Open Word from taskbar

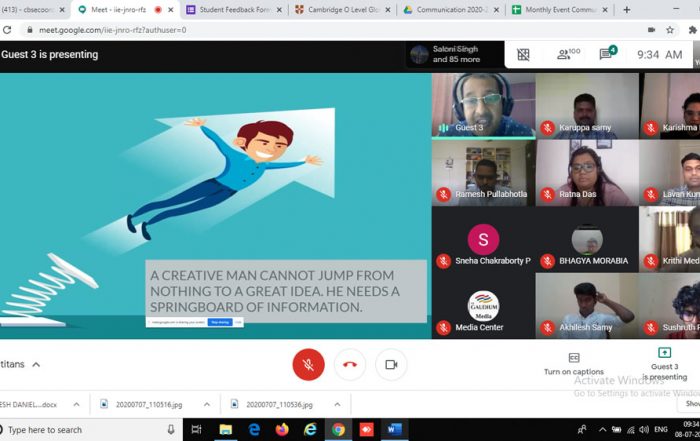[x=394, y=430]
